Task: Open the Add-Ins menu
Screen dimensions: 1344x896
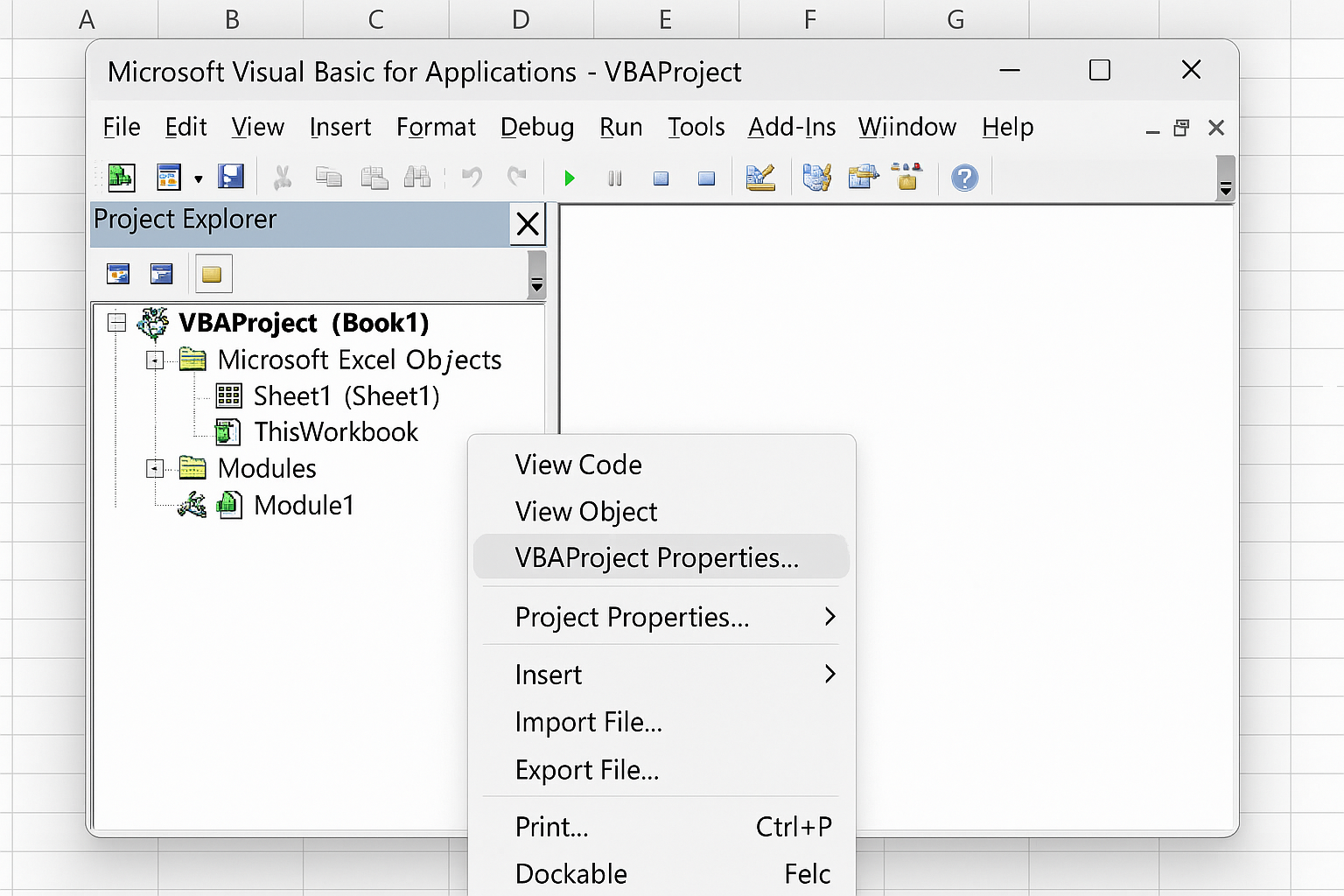Action: 792,127
